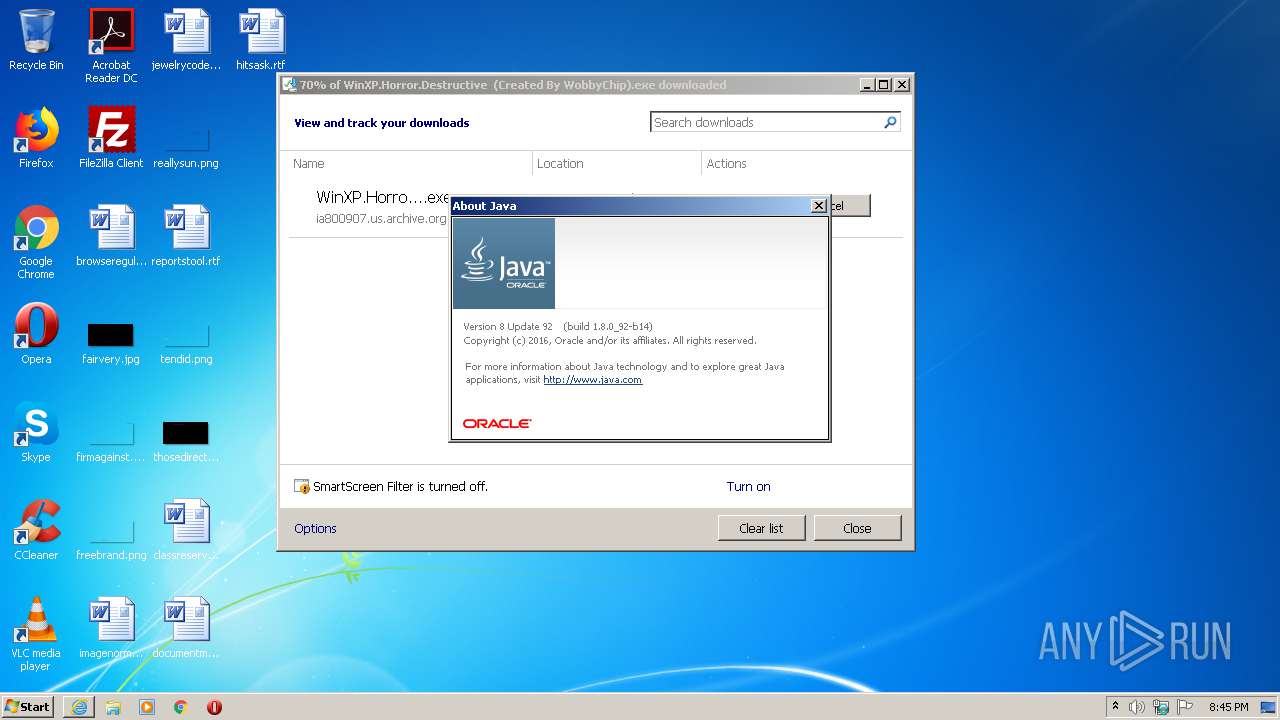Open classreserv Word document icon
This screenshot has width=1280, height=720.
coord(186,530)
